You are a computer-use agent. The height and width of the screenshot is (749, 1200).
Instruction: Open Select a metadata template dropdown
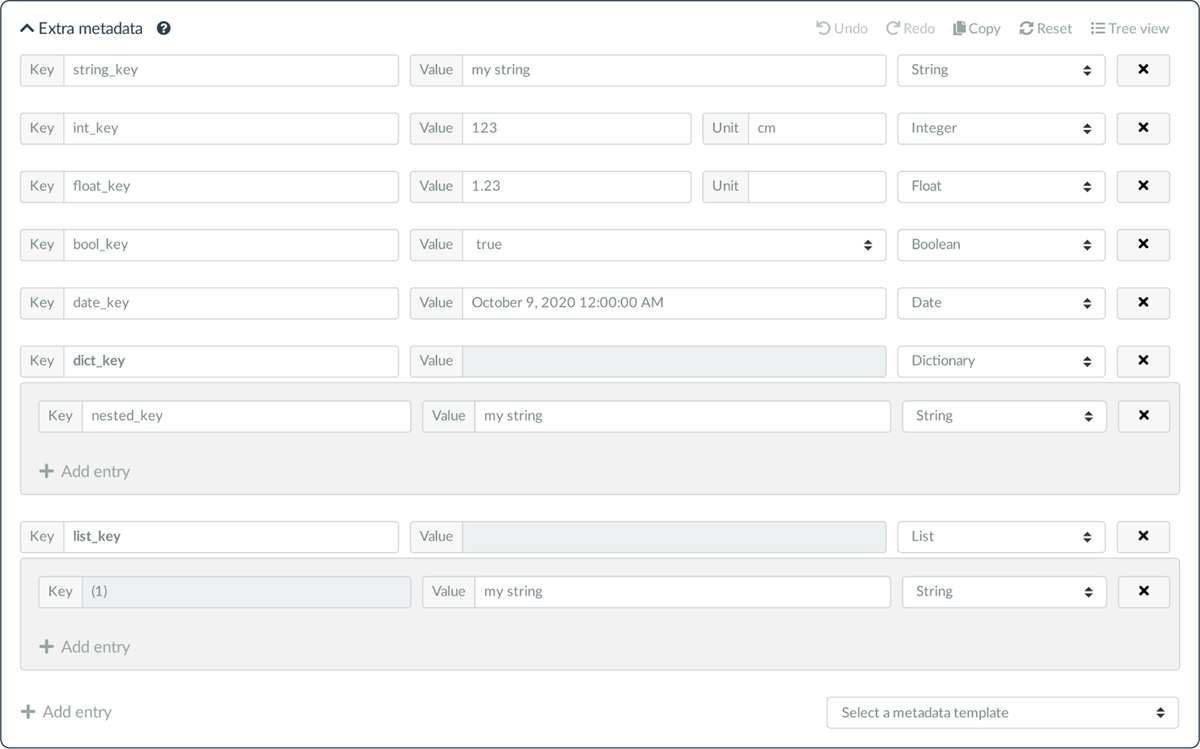(x=1003, y=713)
